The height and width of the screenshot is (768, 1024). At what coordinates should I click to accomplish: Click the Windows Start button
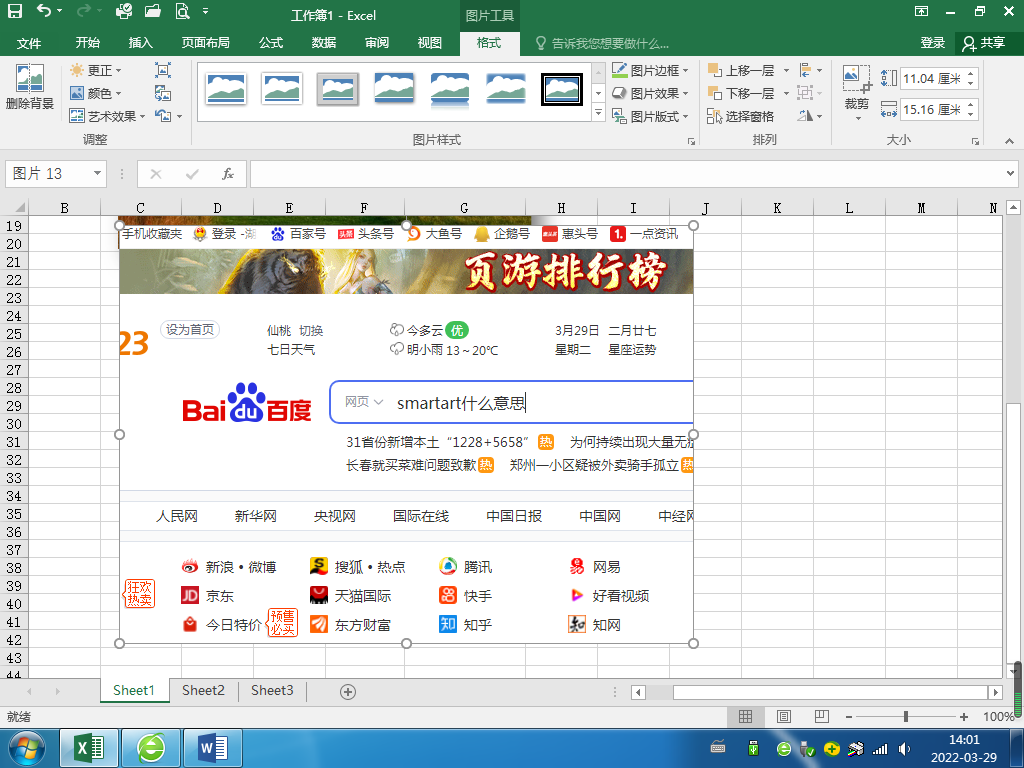click(27, 748)
